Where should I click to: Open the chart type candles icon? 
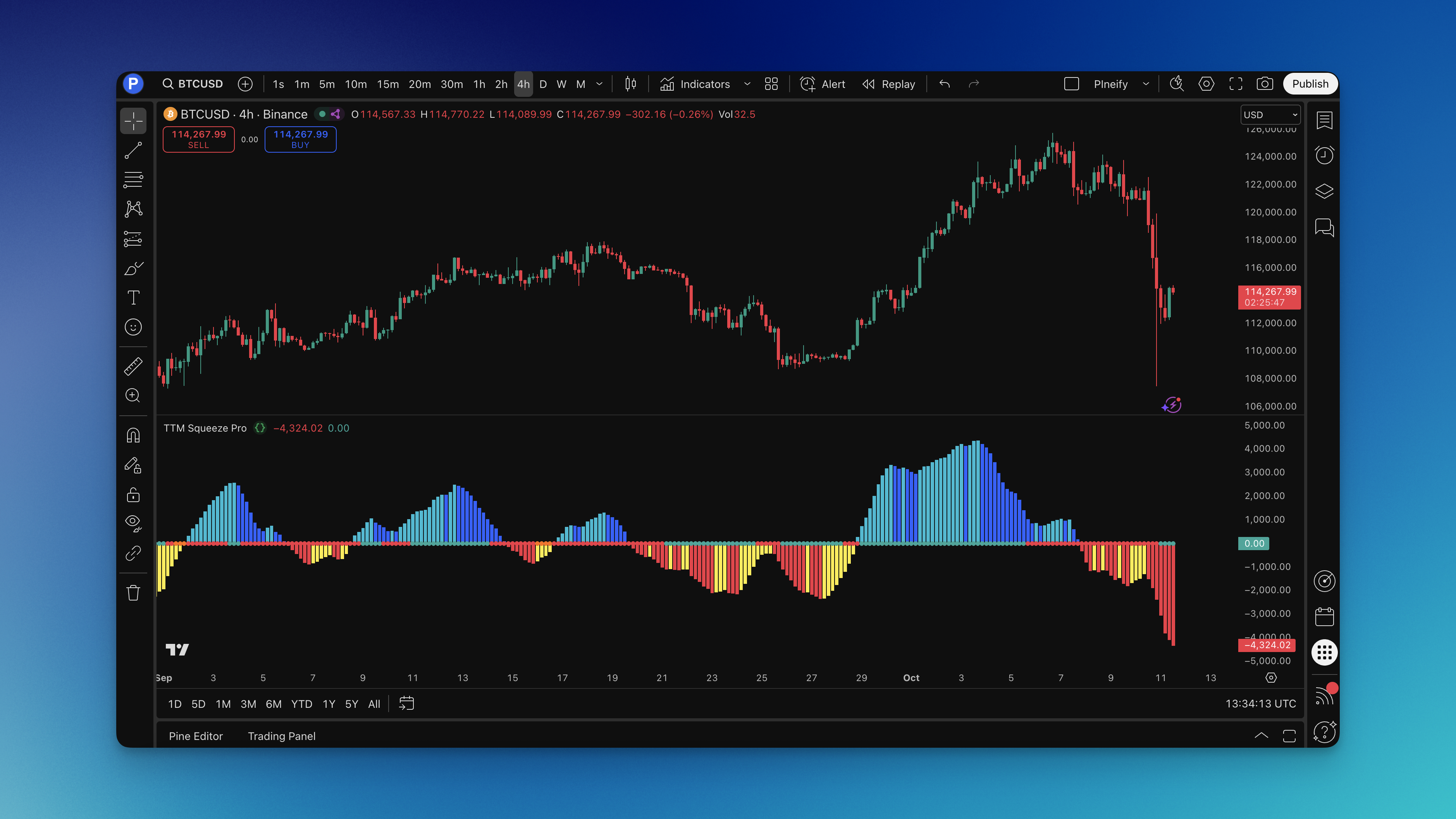click(630, 84)
